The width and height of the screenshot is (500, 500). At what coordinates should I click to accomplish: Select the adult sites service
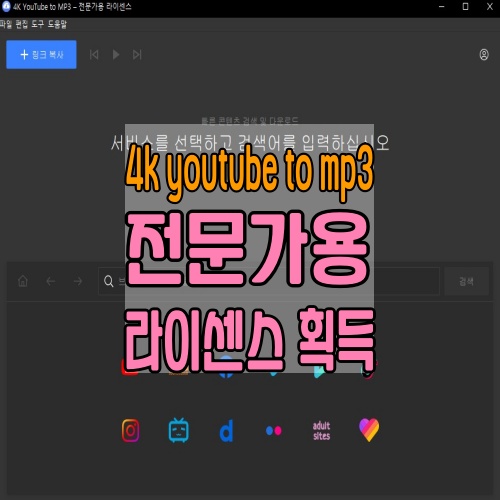322,431
